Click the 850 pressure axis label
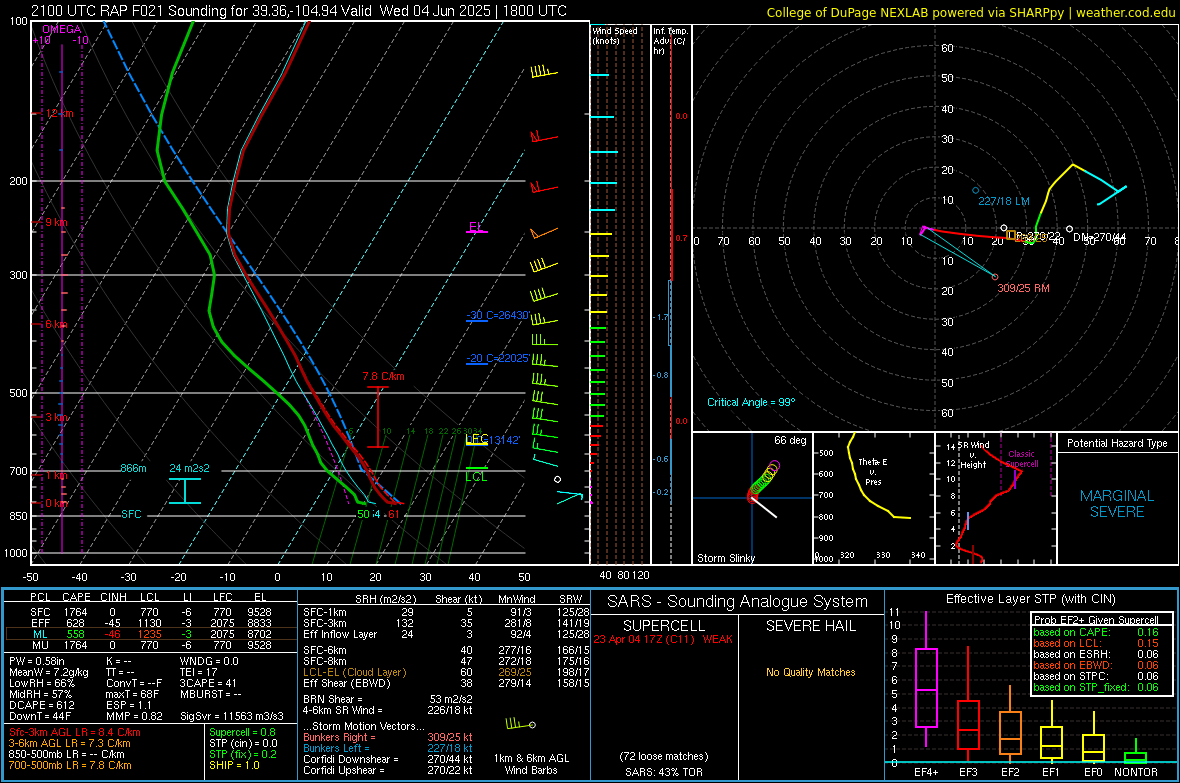This screenshot has width=1180, height=783. tap(18, 516)
